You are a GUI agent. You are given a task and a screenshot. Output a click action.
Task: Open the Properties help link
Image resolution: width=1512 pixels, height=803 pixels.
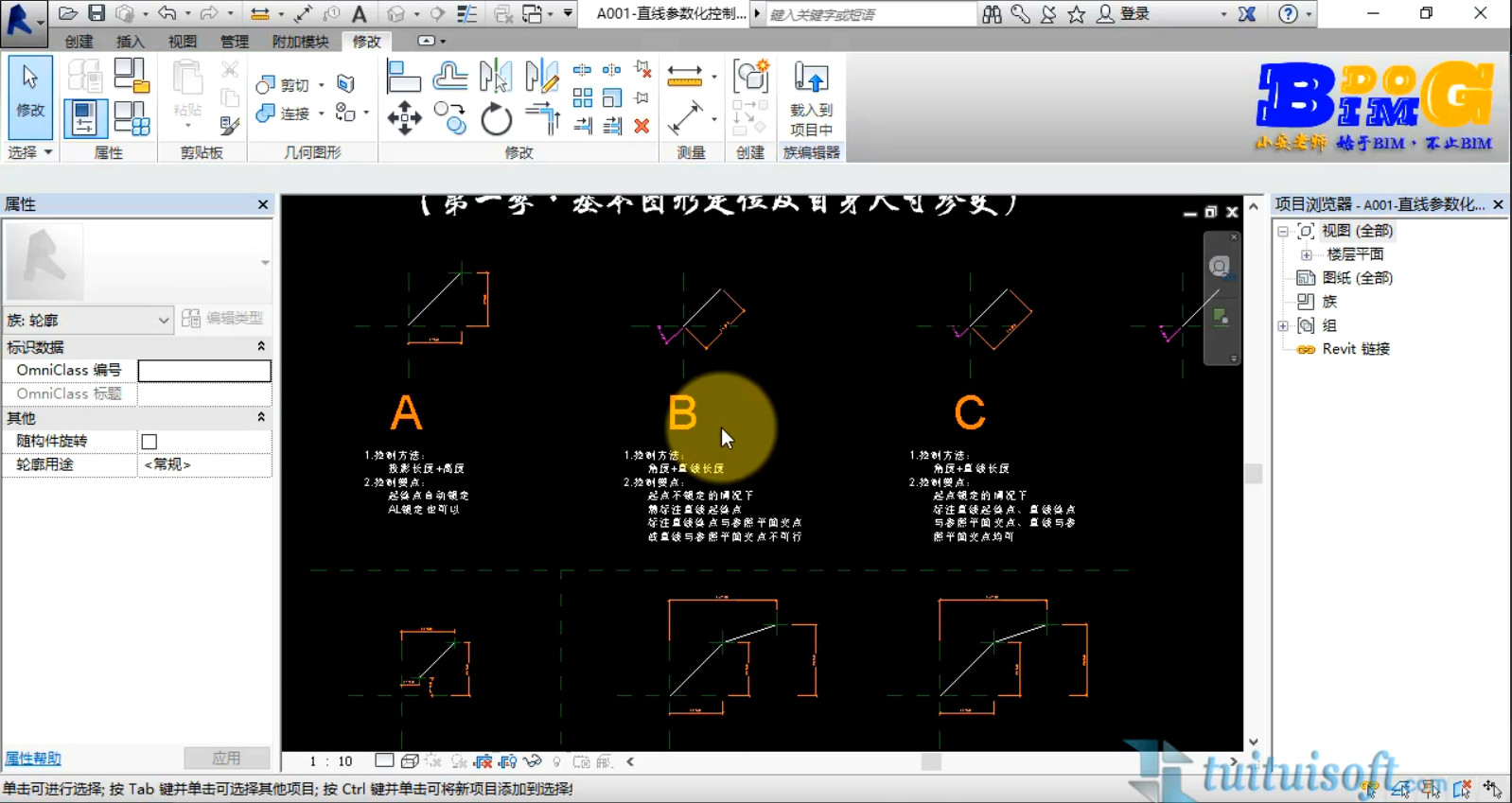[33, 759]
